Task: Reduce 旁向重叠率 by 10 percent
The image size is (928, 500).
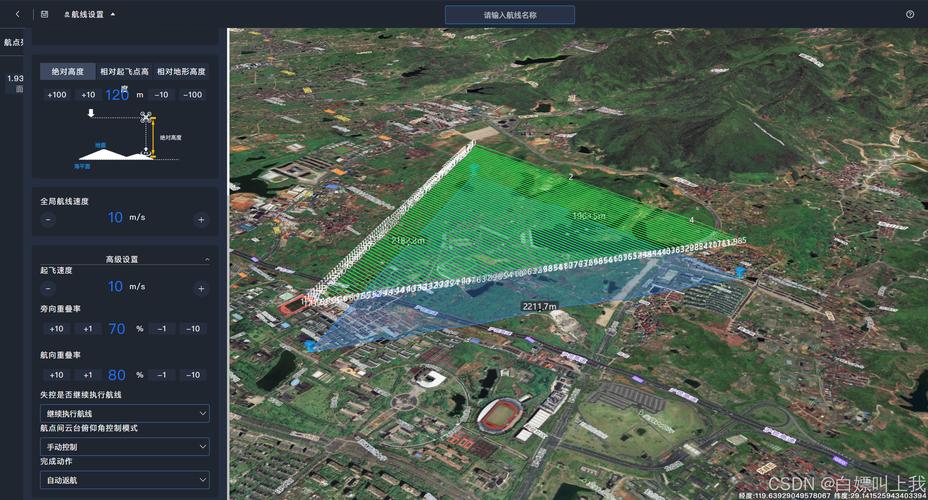Action: point(192,329)
